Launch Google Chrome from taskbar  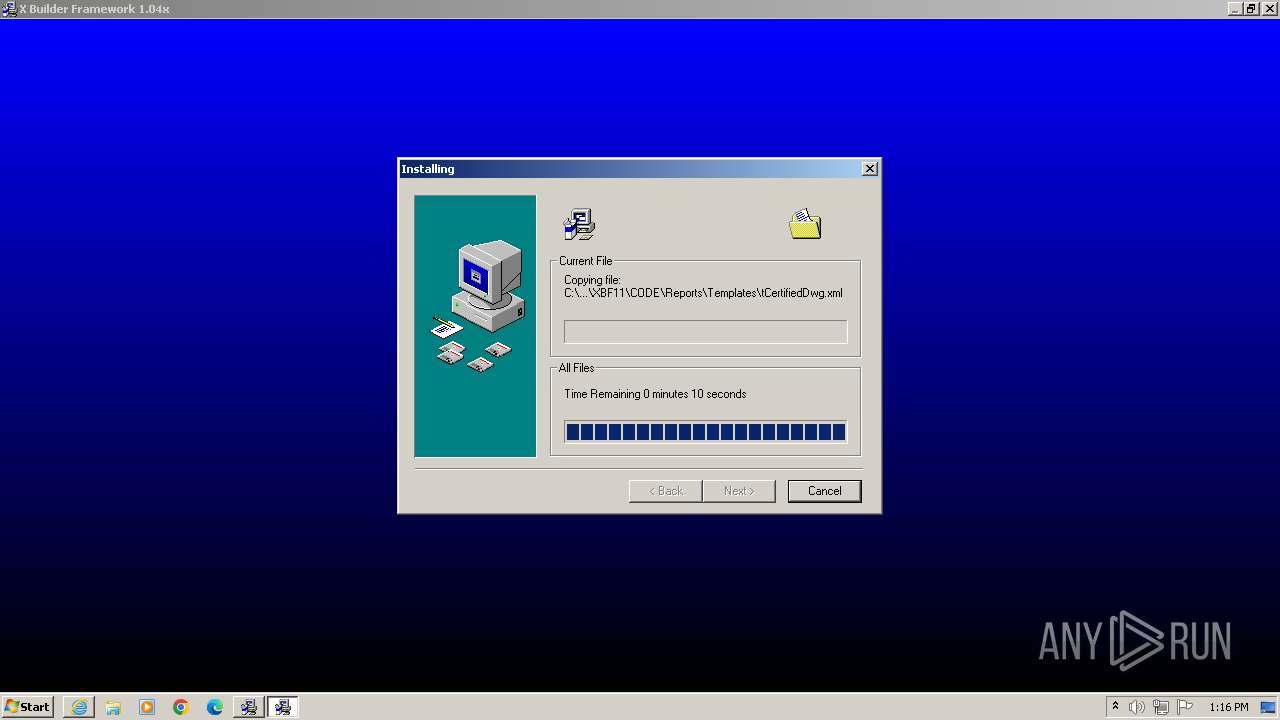(181, 707)
